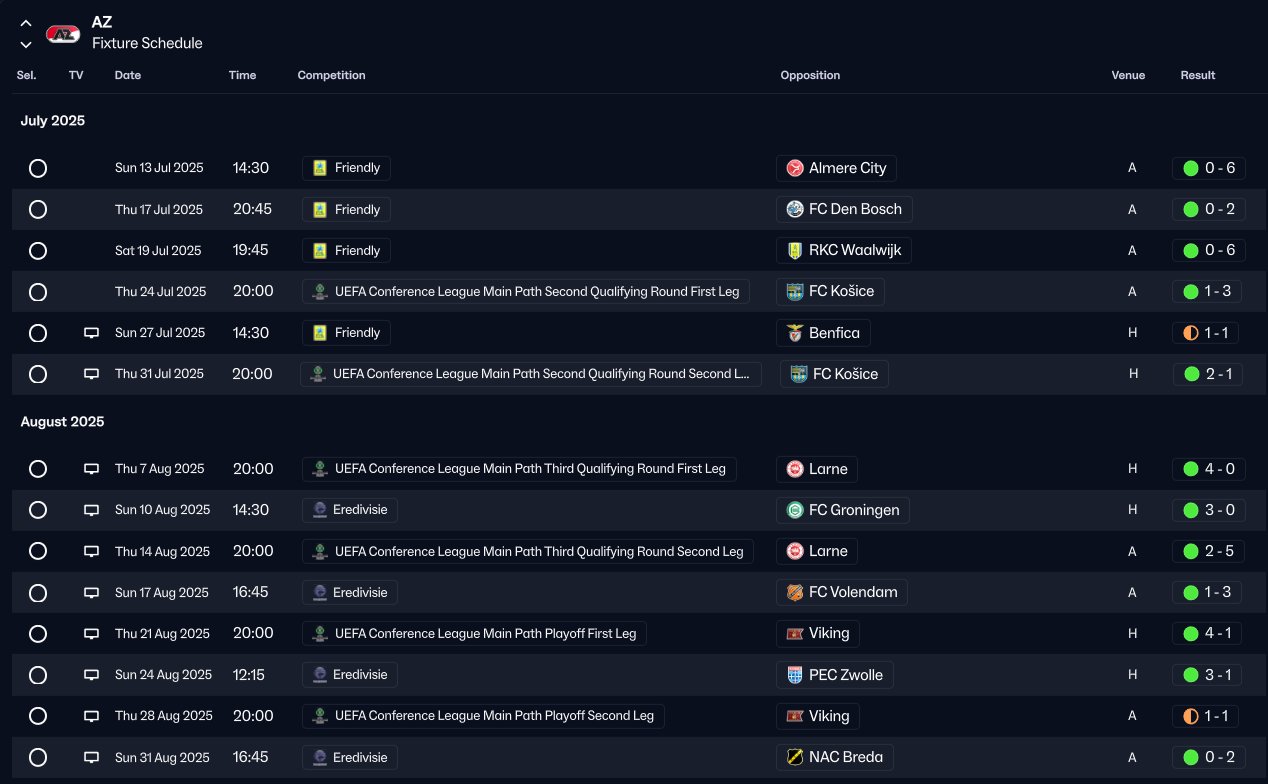The image size is (1268, 784).
Task: Select the Almere City fixture radio button
Action: coord(38,168)
